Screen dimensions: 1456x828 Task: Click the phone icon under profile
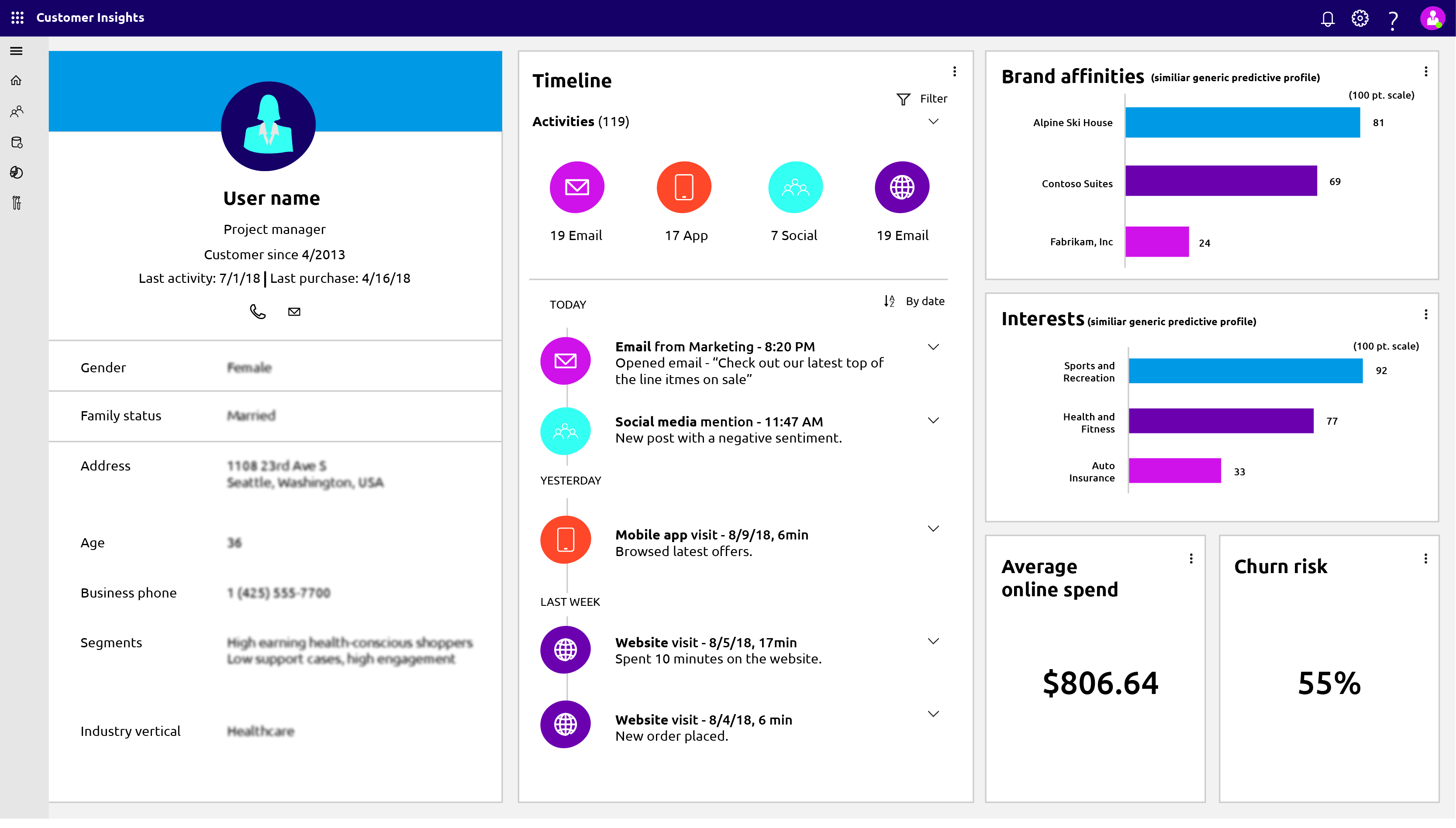click(258, 312)
